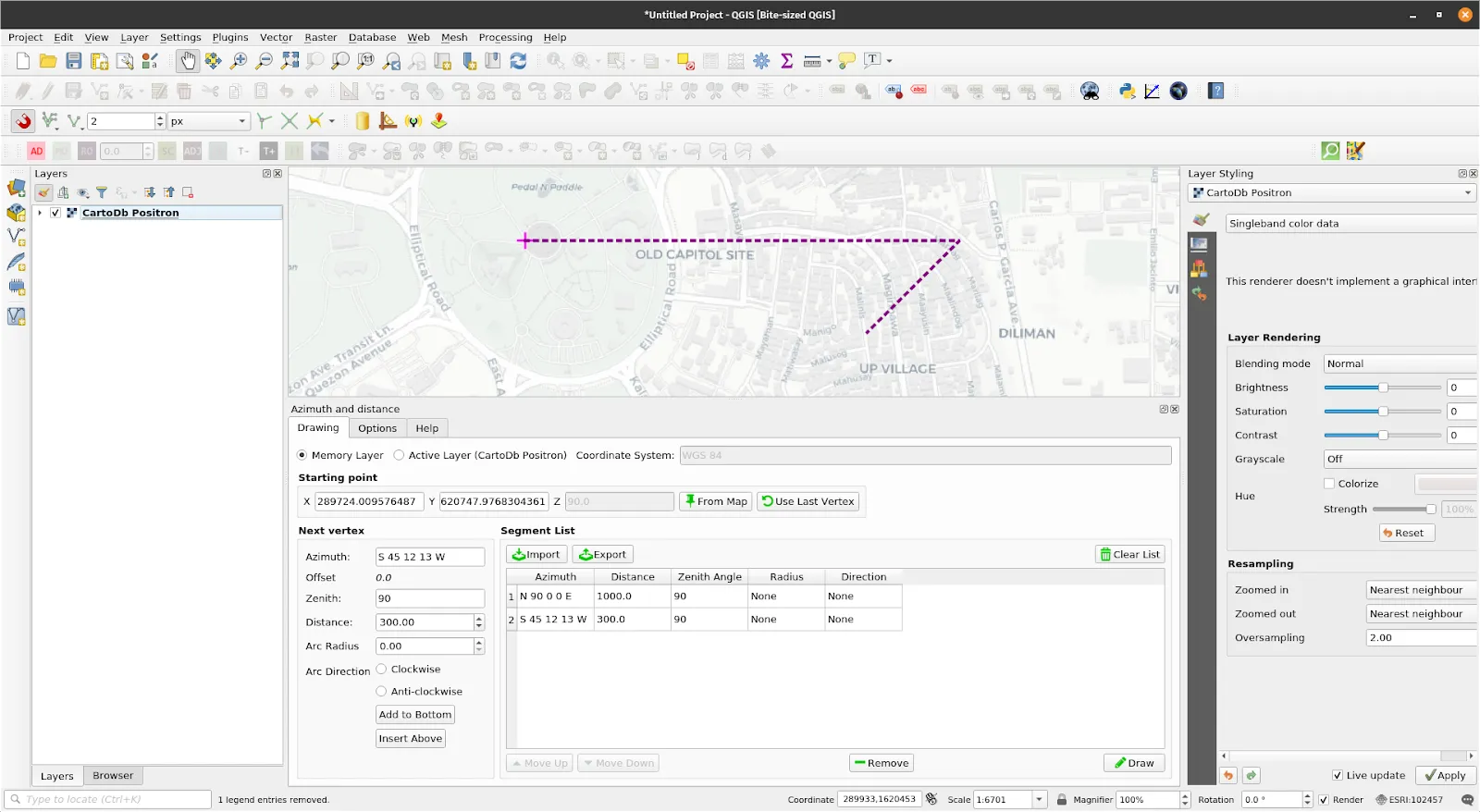Click the Remove Layer icon in Layers panel

point(188,192)
